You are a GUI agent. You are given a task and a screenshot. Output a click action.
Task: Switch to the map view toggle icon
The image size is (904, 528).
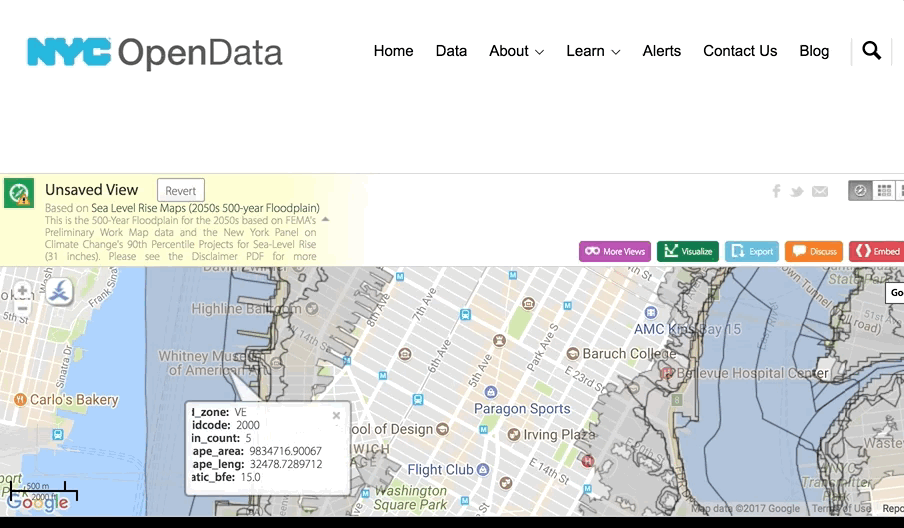[860, 191]
